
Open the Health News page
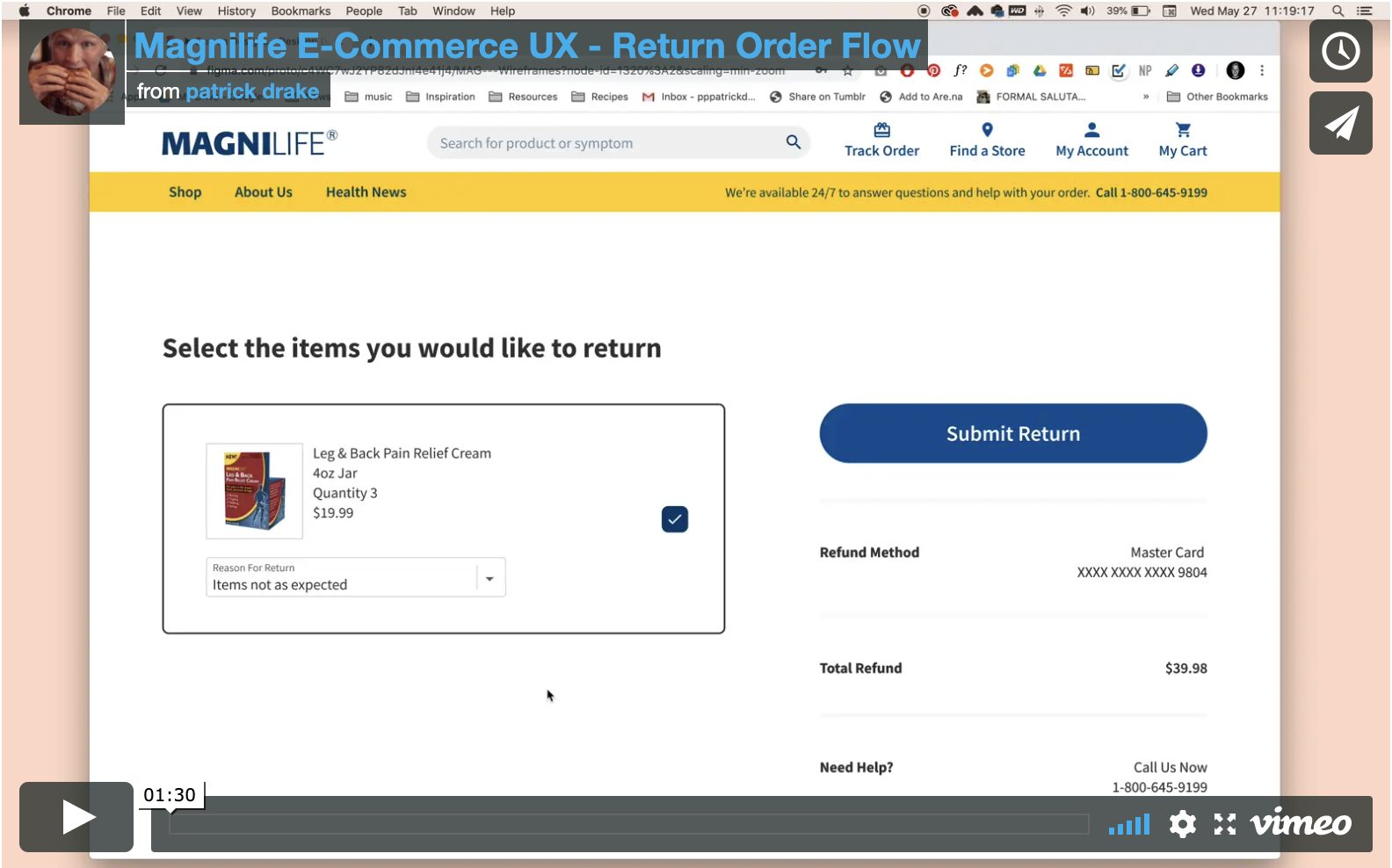[x=366, y=192]
